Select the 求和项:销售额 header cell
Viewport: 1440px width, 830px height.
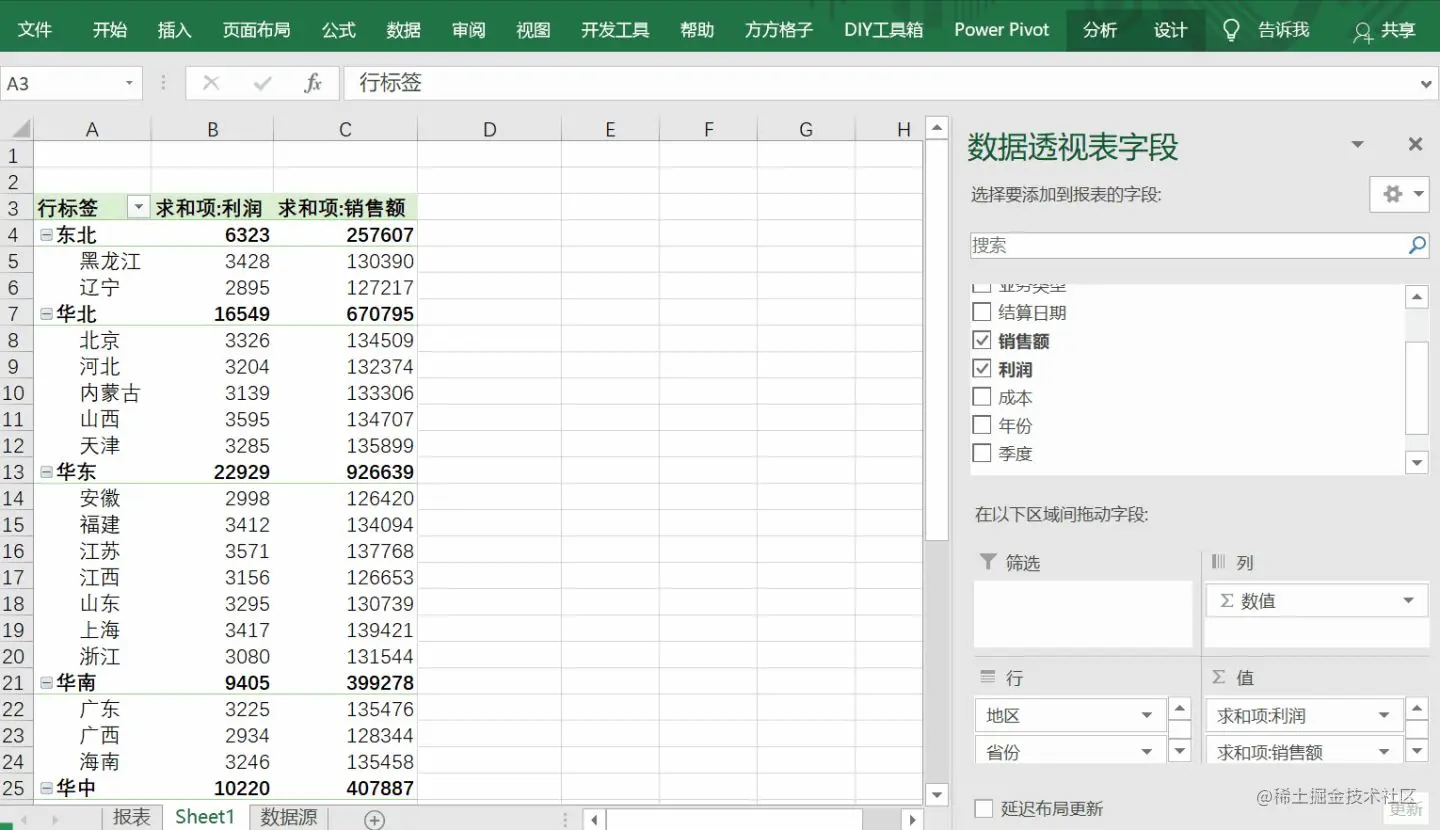click(x=345, y=208)
